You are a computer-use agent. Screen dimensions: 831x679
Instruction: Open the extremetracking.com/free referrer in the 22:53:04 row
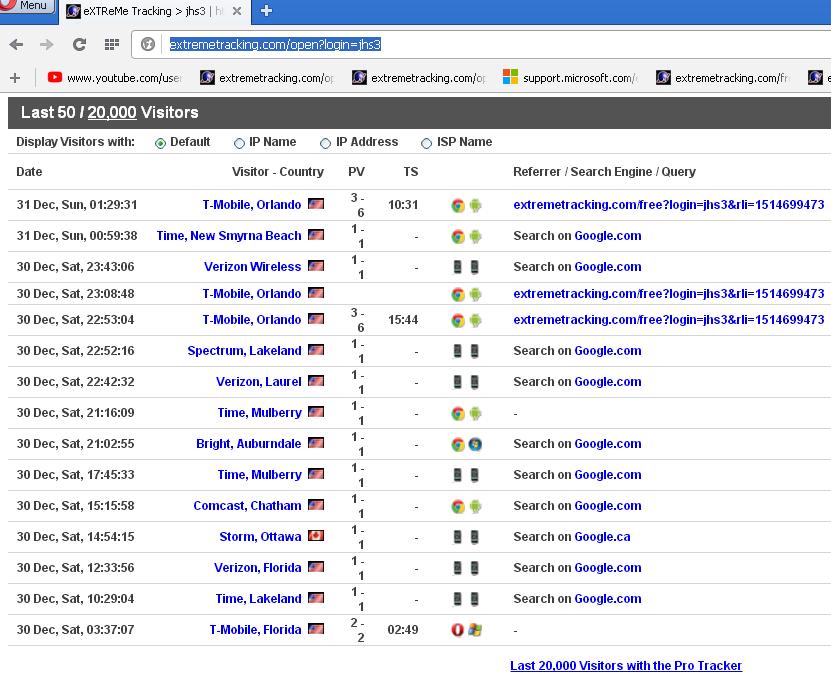[669, 320]
